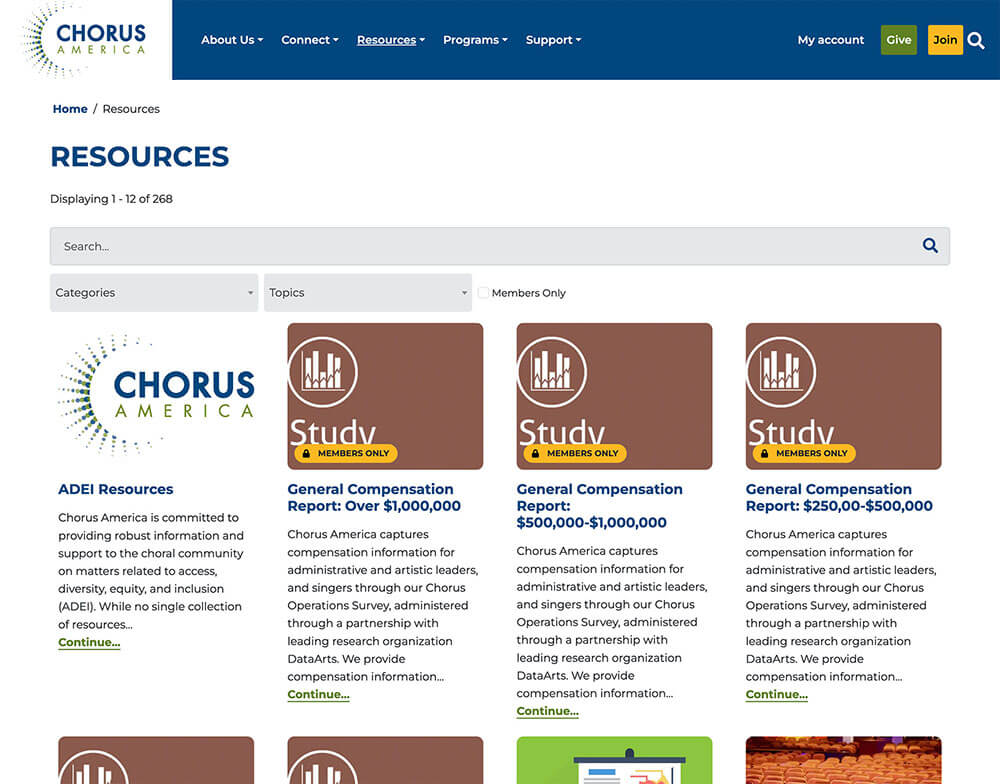This screenshot has height=784, width=1000.
Task: Open search using the navbar magnifier icon
Action: (x=976, y=41)
